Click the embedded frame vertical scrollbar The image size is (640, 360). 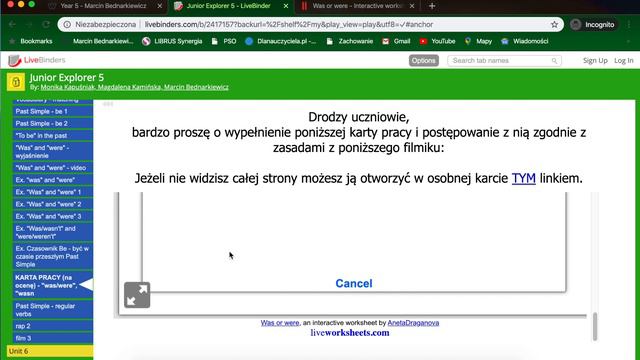595,326
